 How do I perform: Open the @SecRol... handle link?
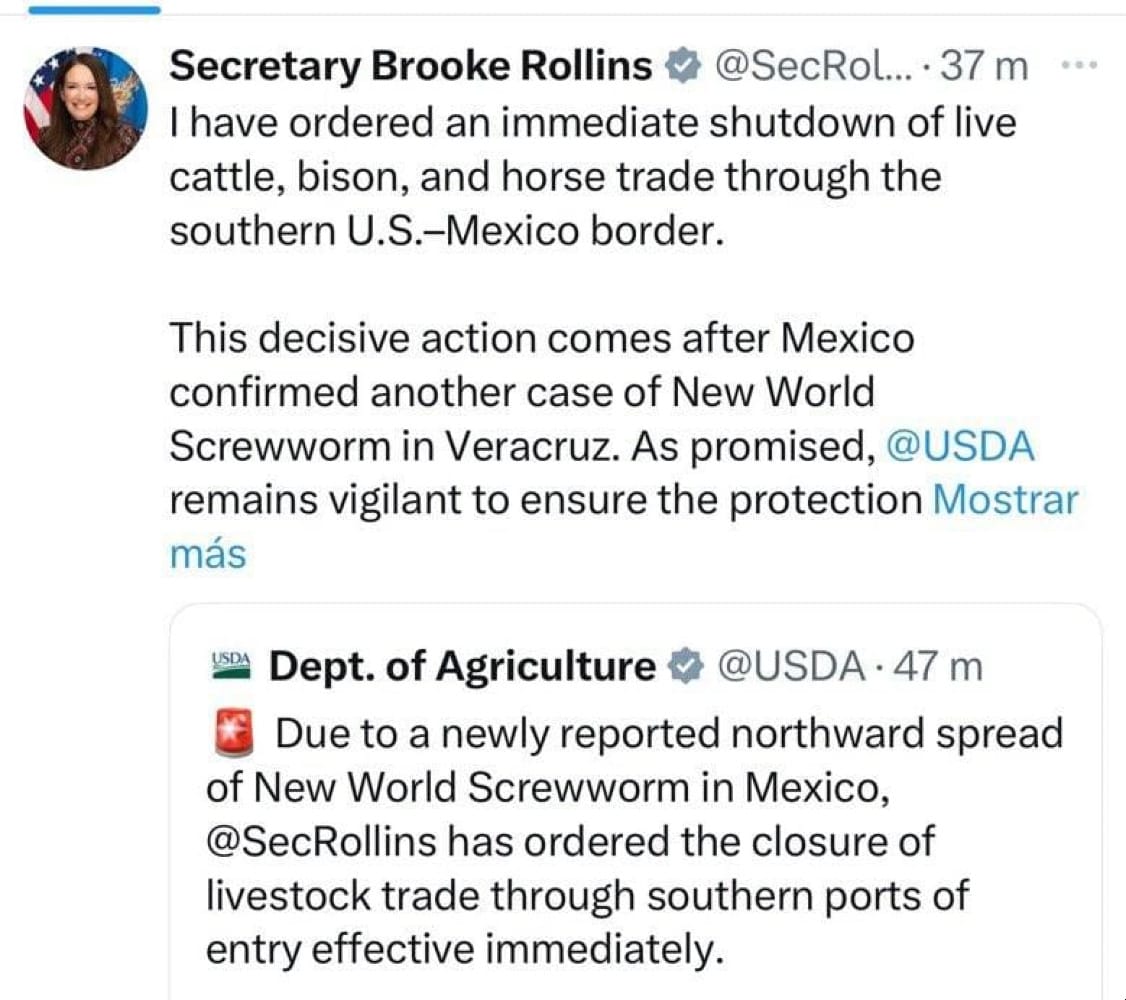tap(814, 66)
